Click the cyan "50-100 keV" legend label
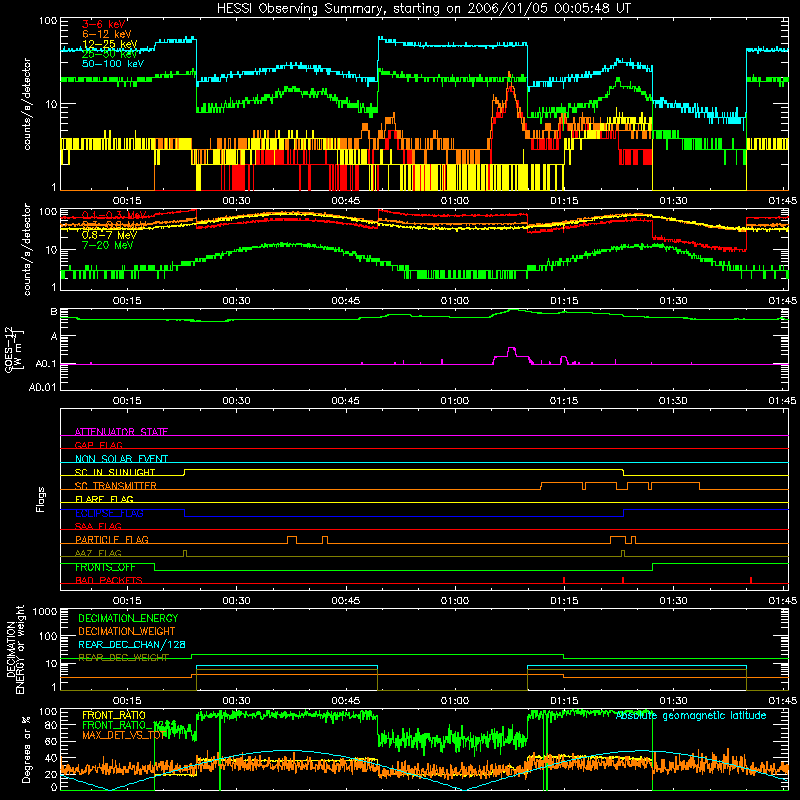 pyautogui.click(x=113, y=64)
